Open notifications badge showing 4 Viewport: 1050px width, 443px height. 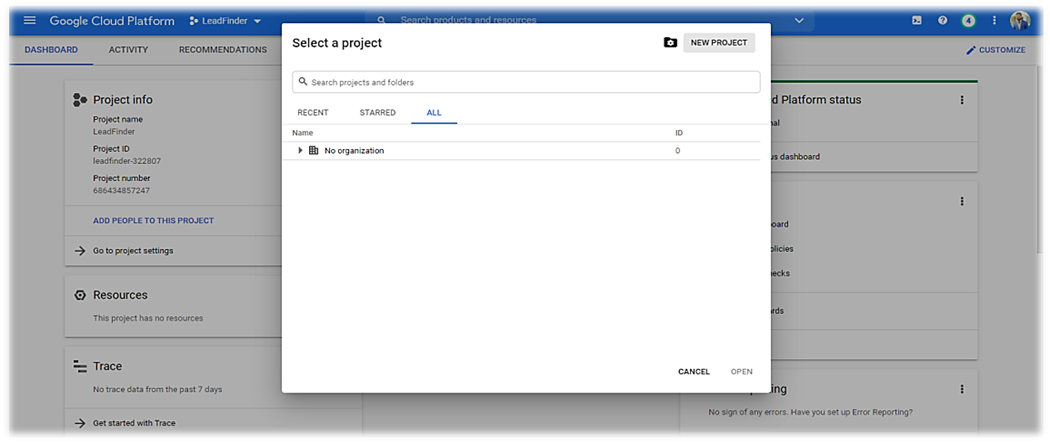click(968, 21)
